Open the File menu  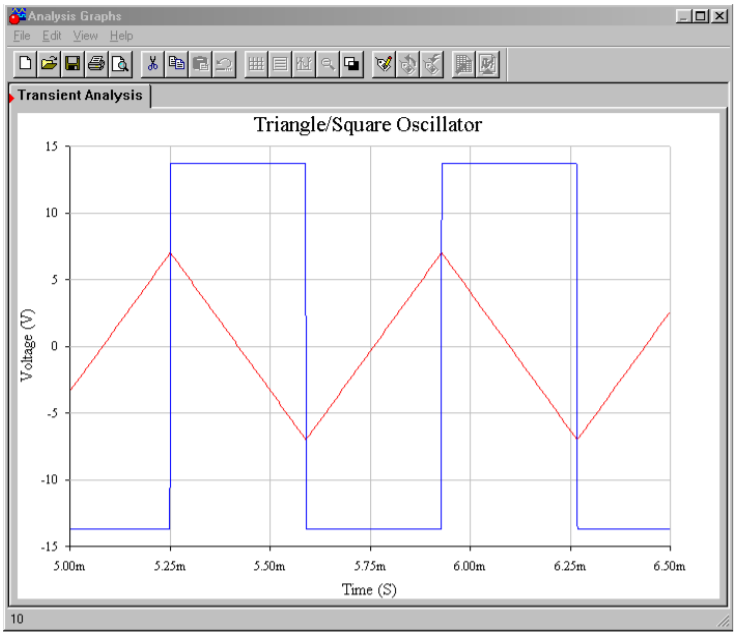[x=22, y=36]
